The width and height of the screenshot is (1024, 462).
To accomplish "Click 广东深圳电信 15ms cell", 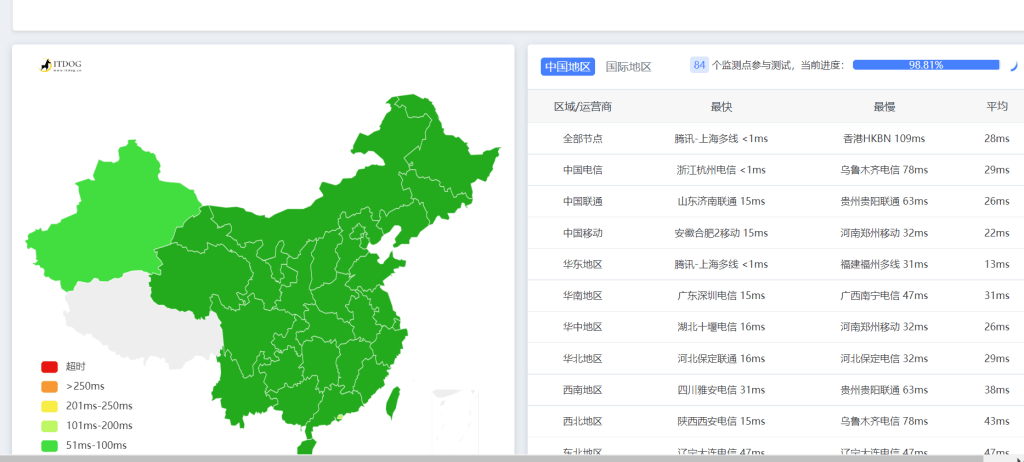I will click(721, 295).
